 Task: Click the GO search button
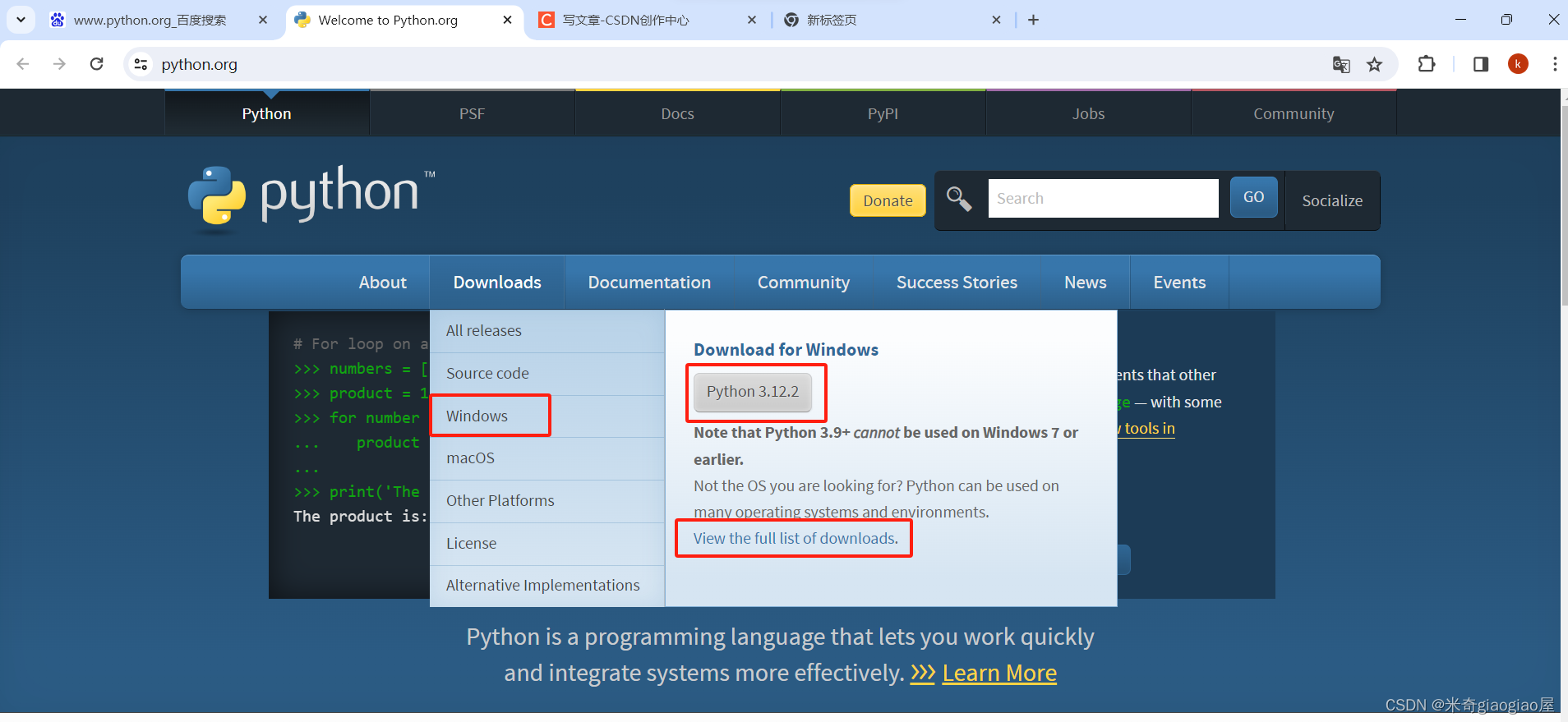(1253, 197)
